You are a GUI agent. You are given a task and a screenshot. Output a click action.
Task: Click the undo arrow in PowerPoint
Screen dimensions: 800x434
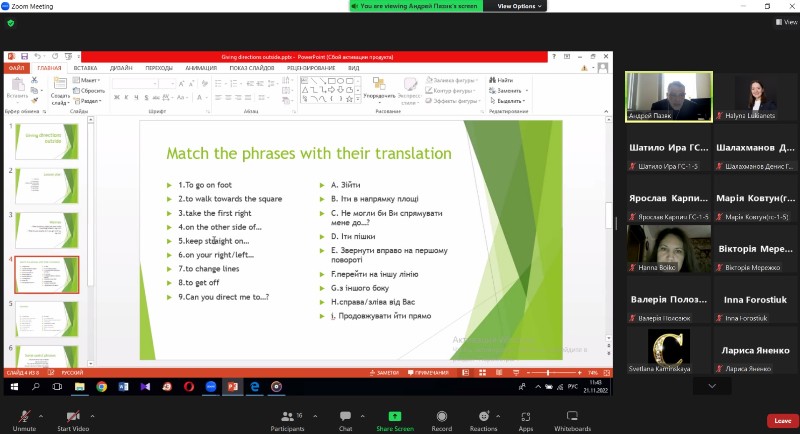click(x=38, y=57)
